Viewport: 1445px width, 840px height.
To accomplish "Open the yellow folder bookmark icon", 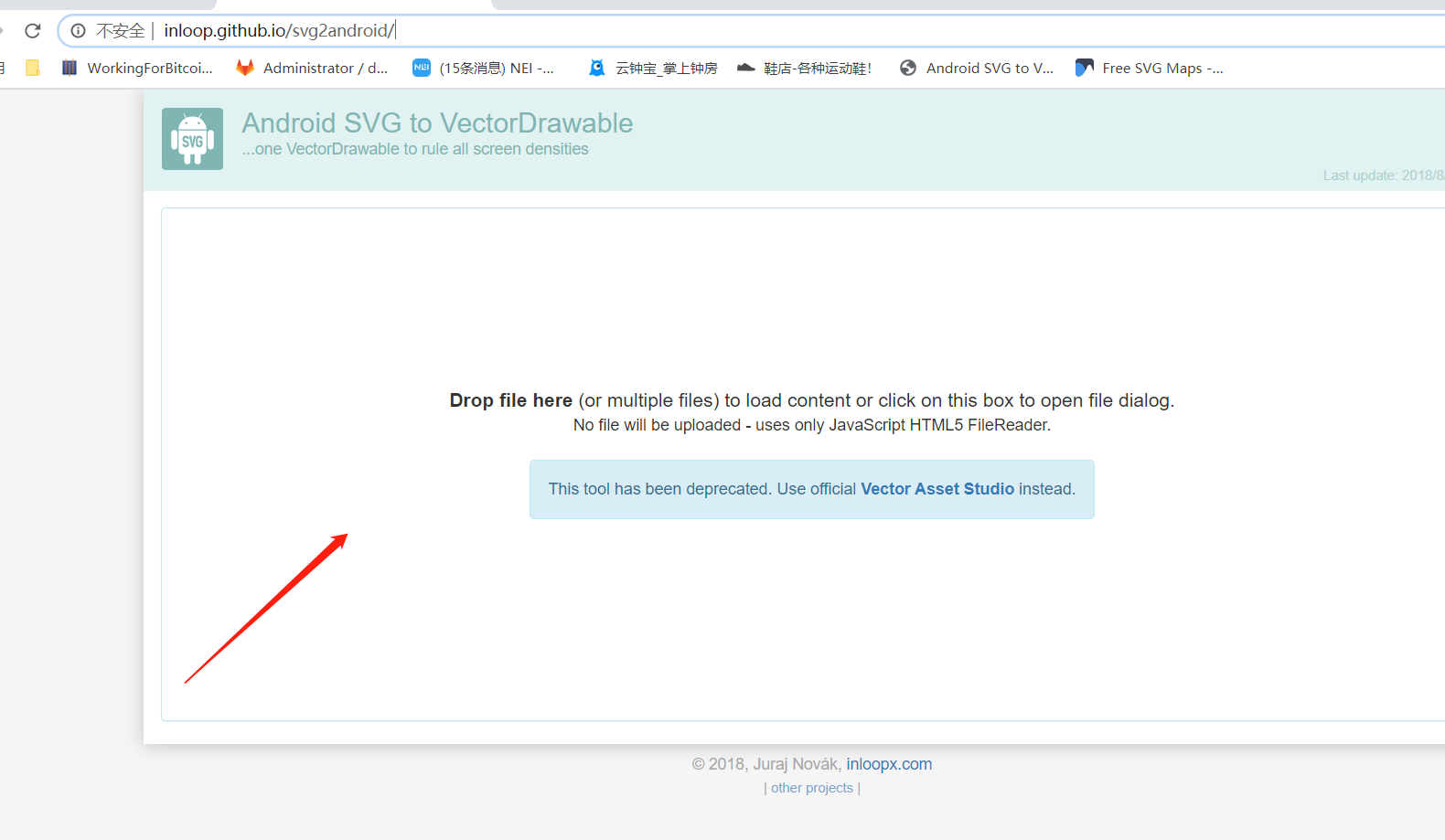I will pyautogui.click(x=33, y=68).
